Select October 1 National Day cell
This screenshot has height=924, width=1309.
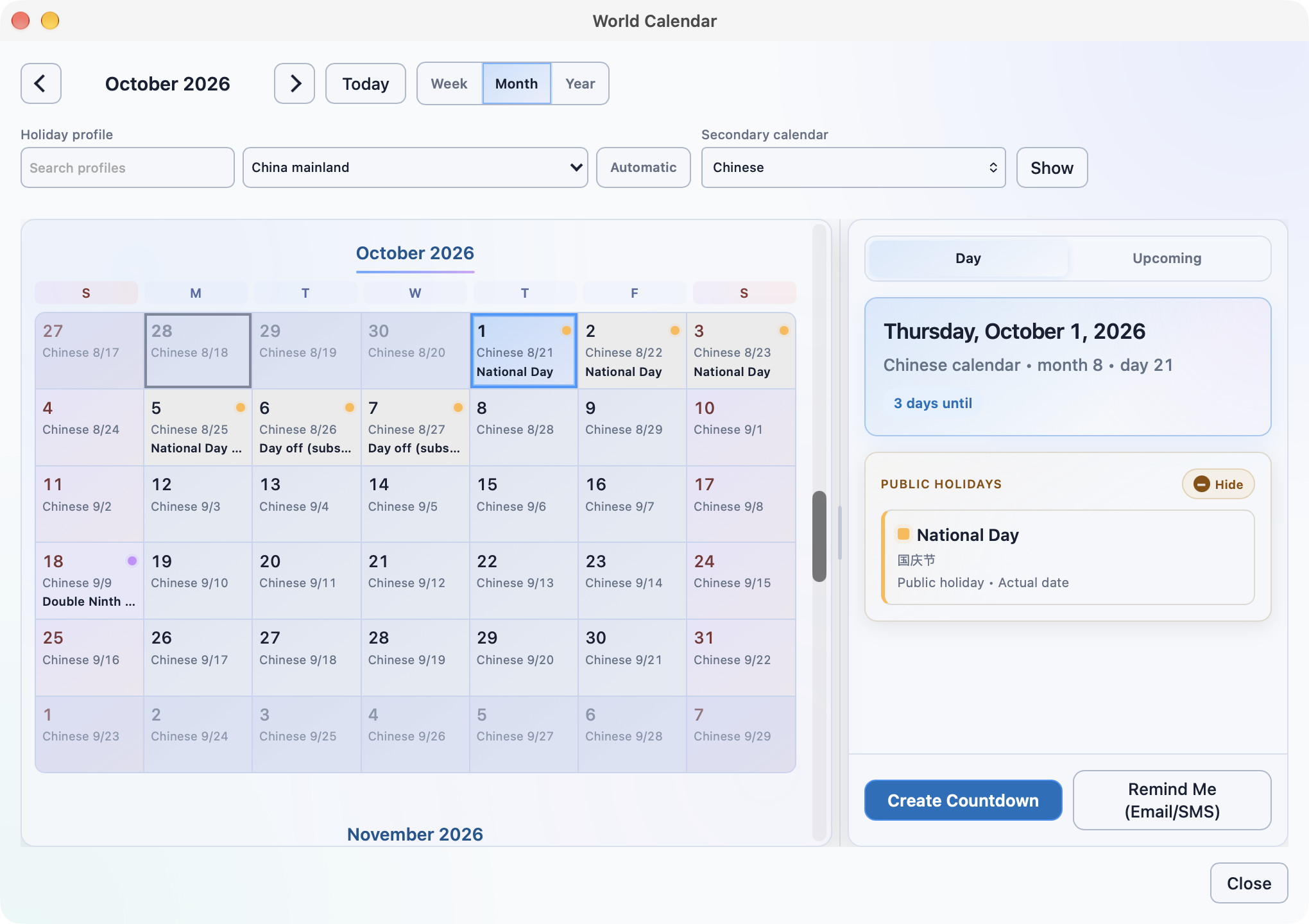click(524, 350)
